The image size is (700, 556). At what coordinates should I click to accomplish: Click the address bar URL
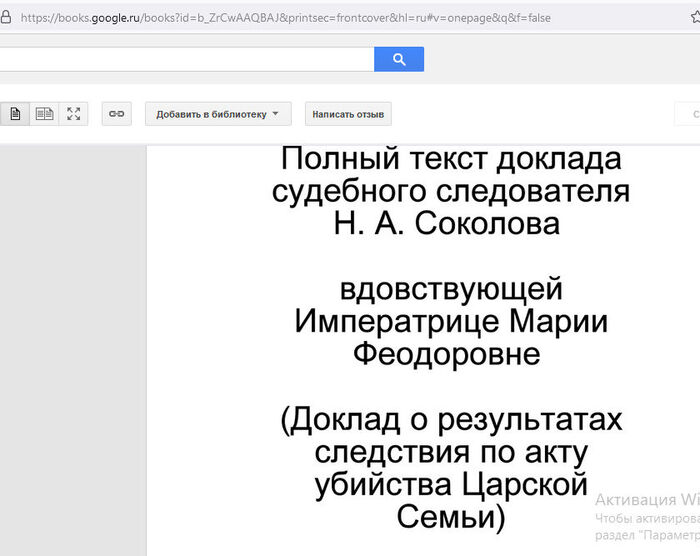tap(286, 18)
